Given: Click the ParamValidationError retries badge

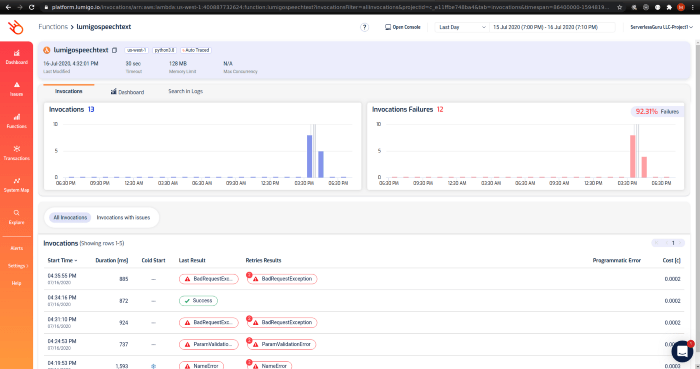Looking at the screenshot, I should point(281,344).
